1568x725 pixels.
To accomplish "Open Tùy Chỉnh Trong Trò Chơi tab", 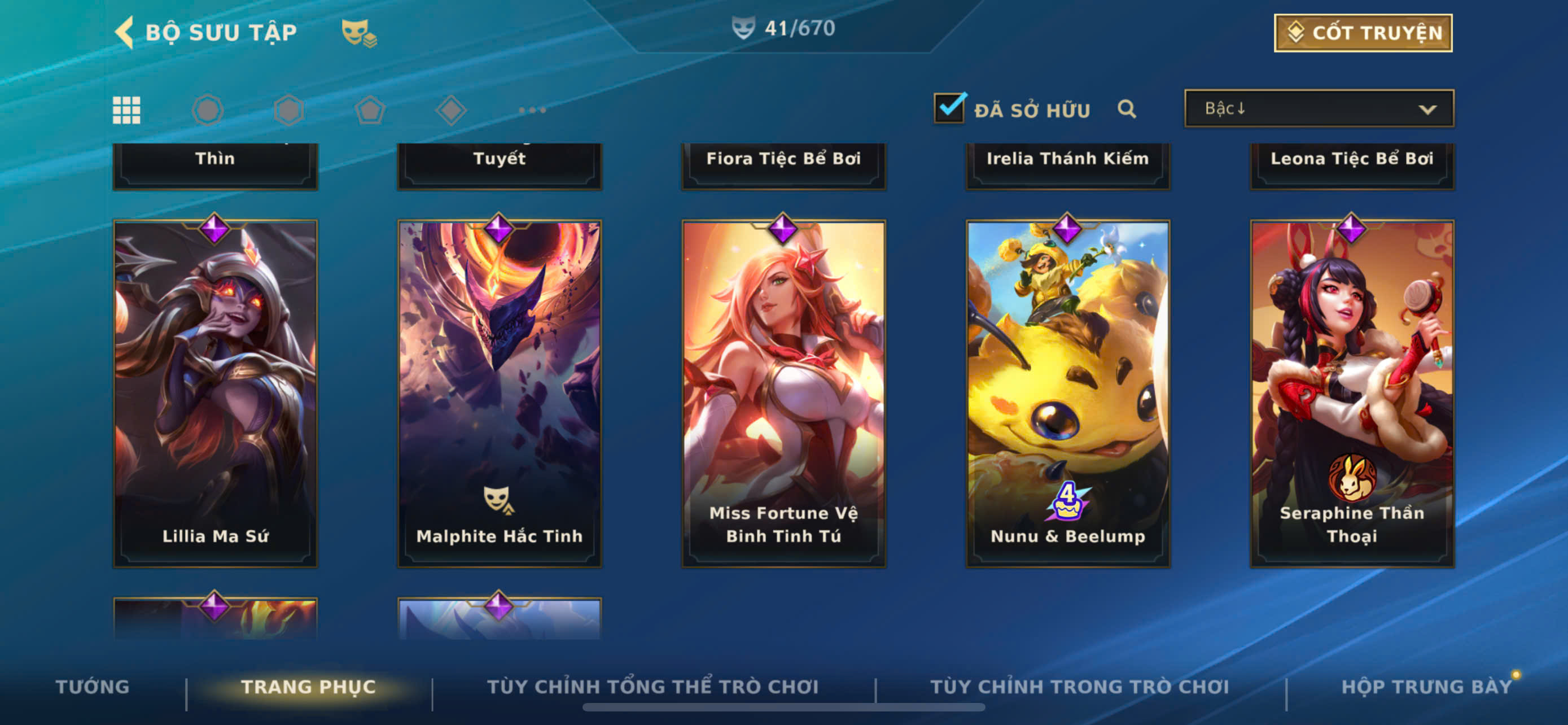I will (1079, 687).
